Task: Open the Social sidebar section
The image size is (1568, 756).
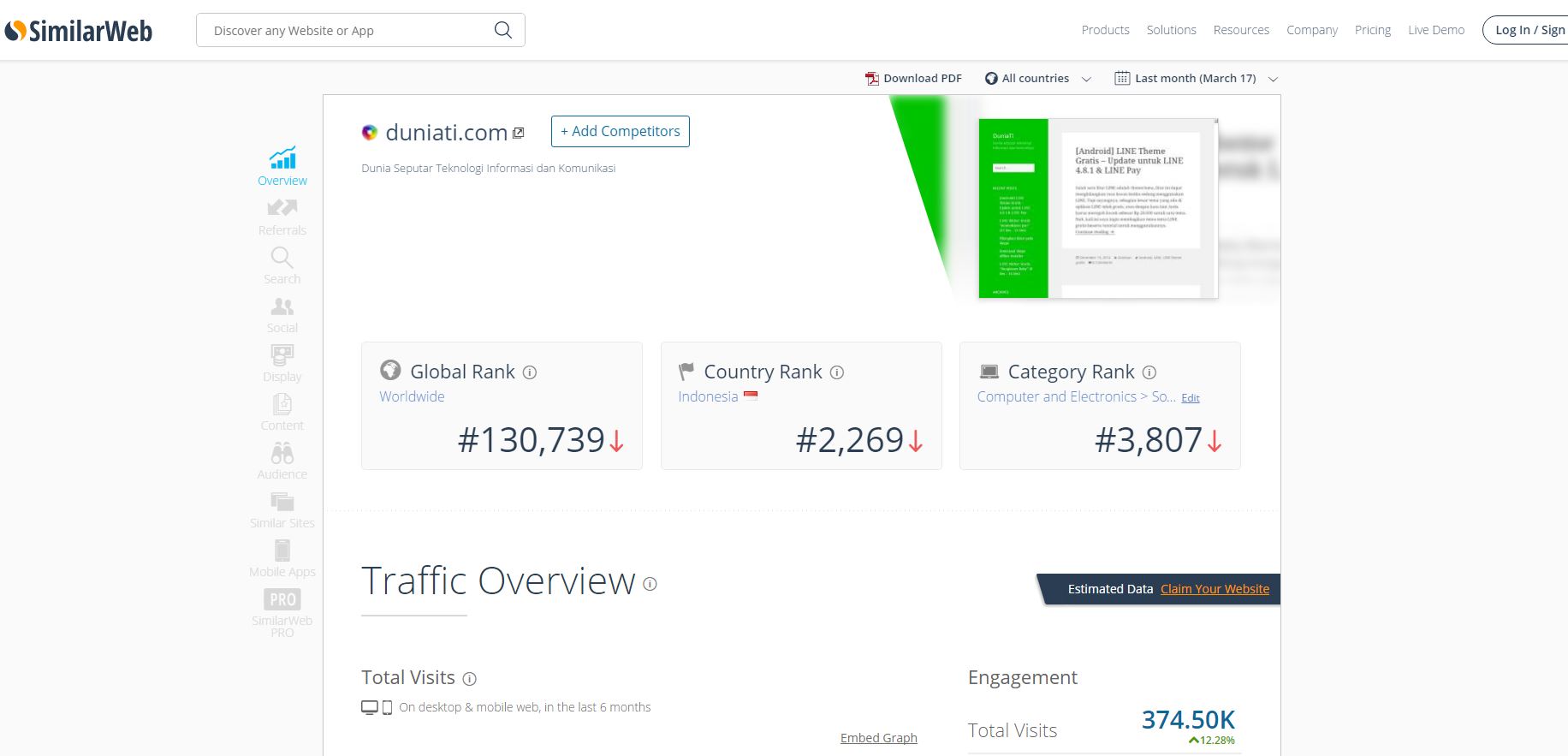Action: coord(282,315)
